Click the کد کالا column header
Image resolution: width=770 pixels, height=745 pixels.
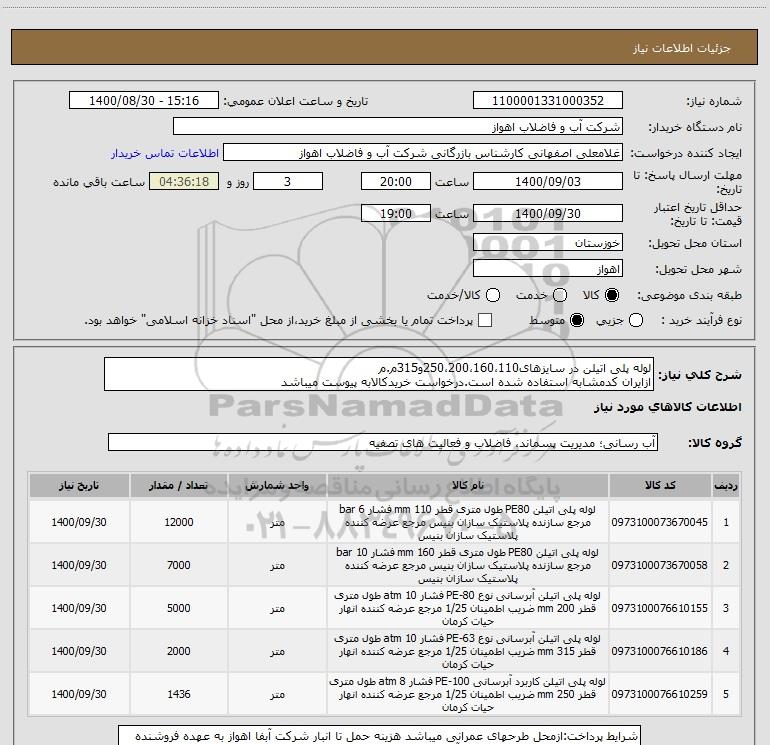[x=660, y=485]
